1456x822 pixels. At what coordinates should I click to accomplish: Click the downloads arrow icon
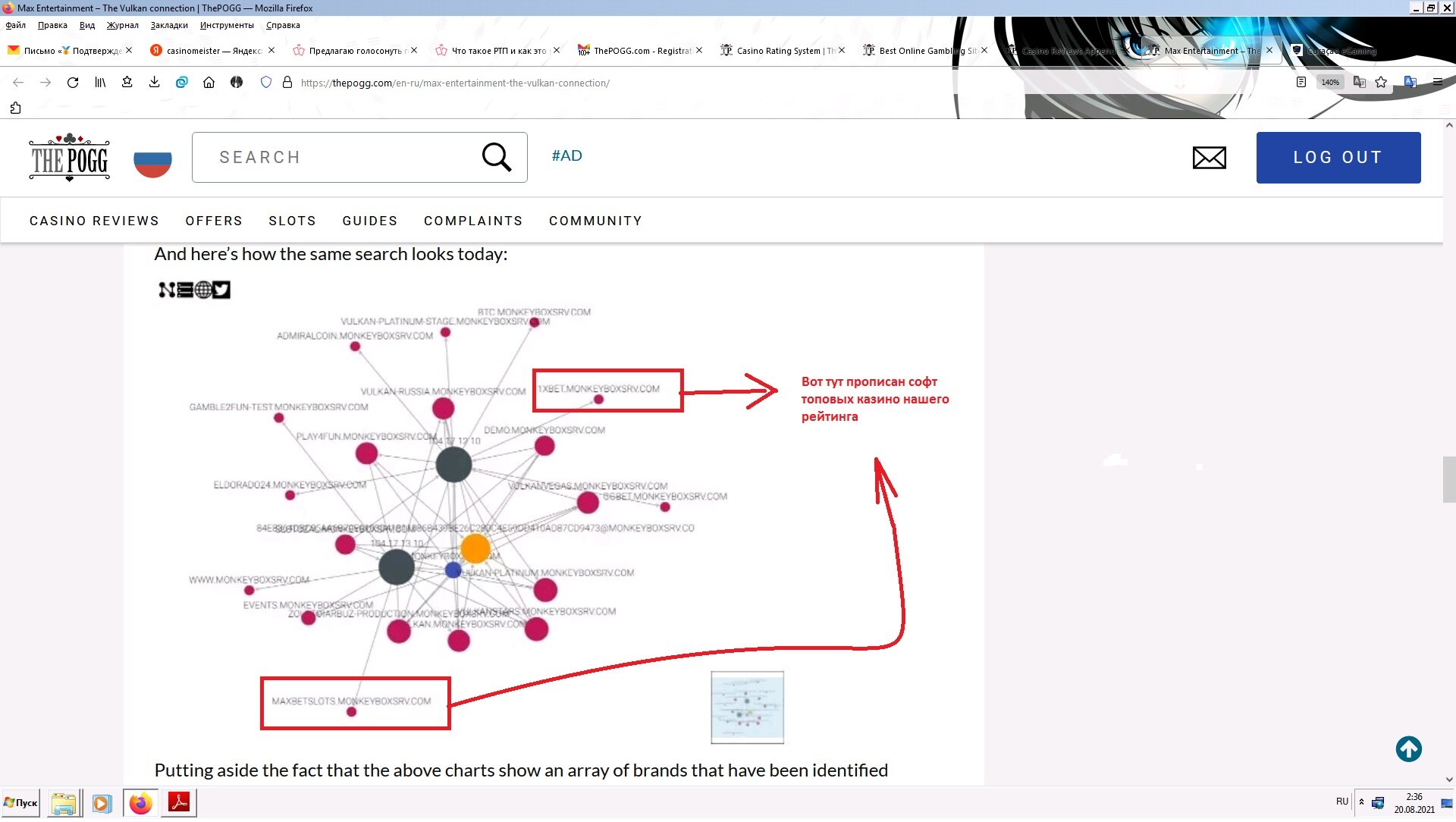(154, 83)
